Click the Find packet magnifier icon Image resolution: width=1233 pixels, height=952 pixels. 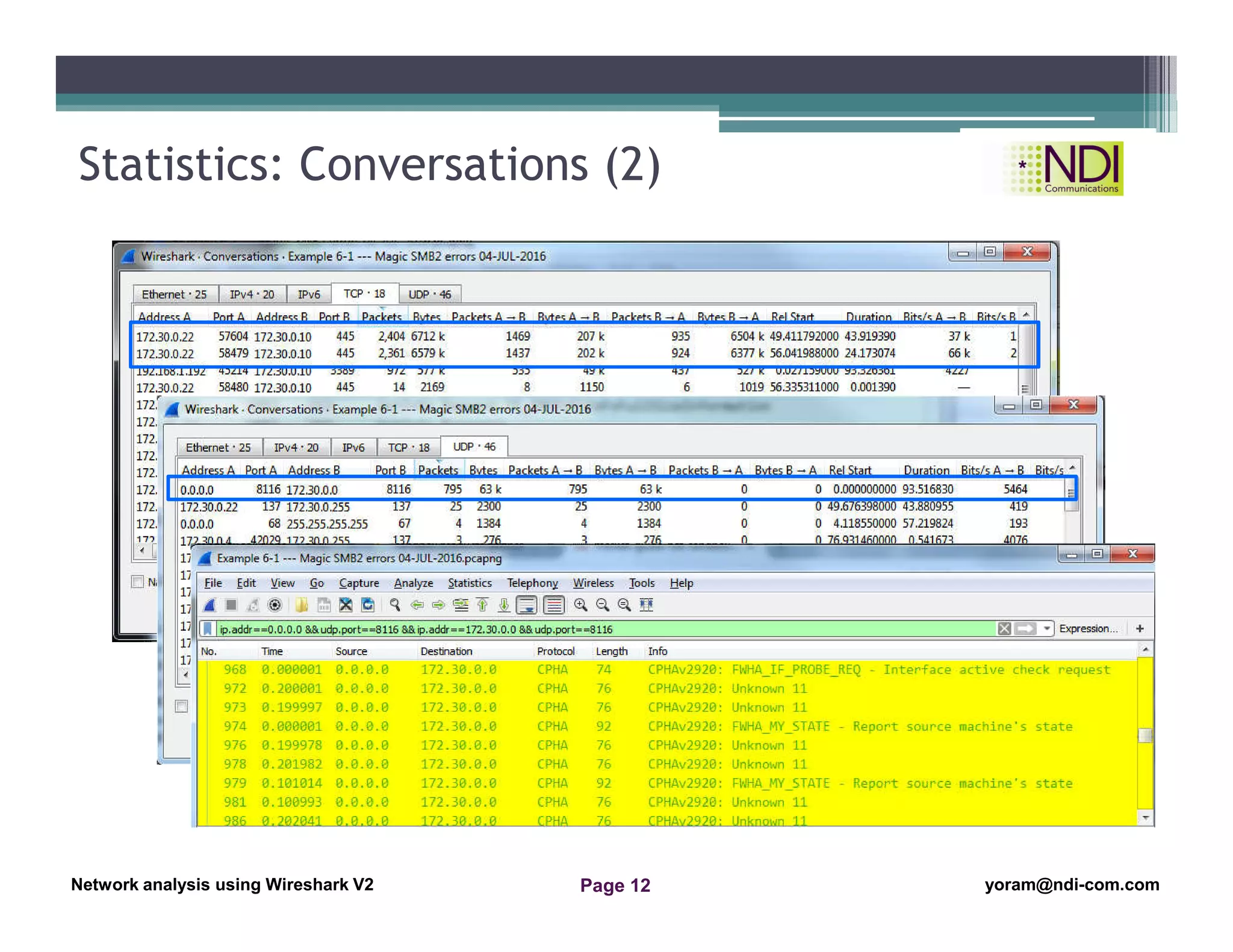tap(395, 605)
